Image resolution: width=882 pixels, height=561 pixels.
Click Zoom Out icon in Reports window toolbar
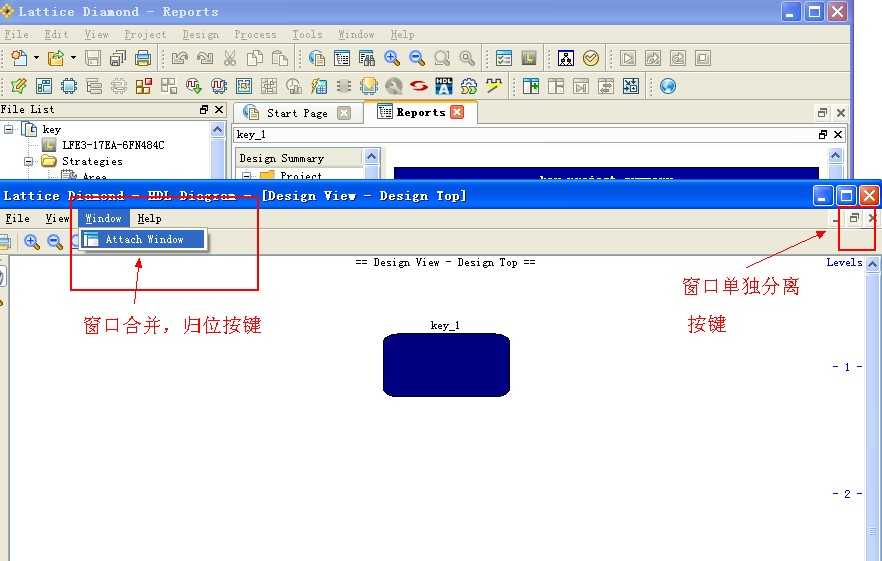[417, 58]
